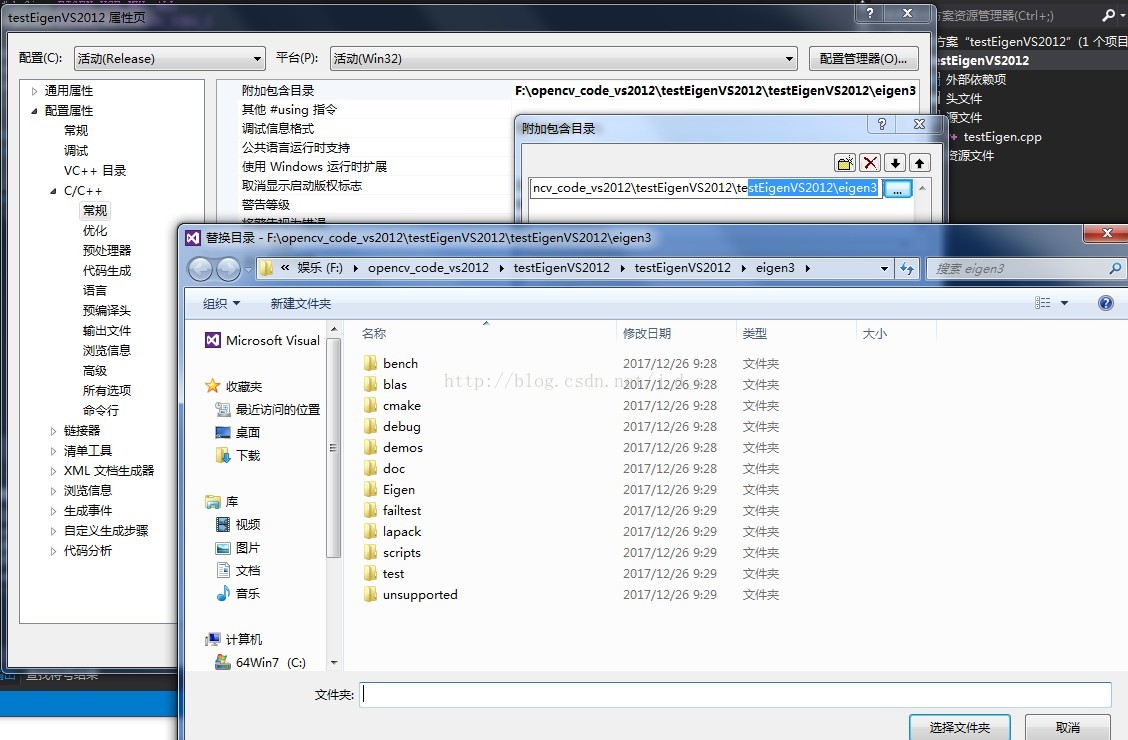Click the move line down arrow icon
This screenshot has height=740, width=1128.
895,163
